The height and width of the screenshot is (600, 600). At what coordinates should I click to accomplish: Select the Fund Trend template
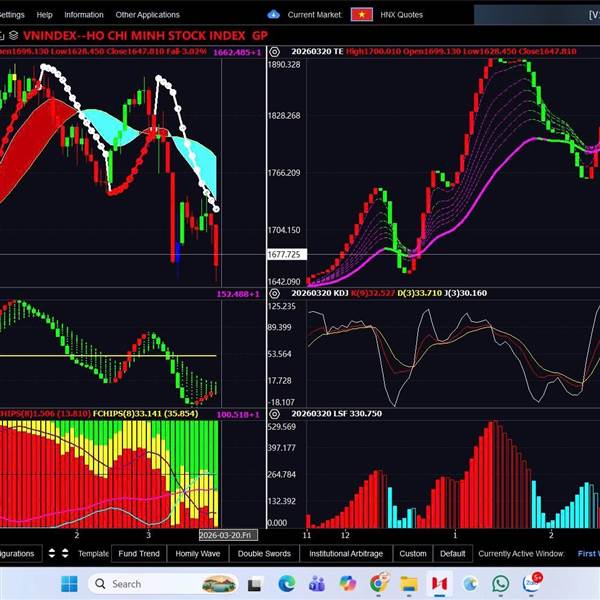[138, 553]
